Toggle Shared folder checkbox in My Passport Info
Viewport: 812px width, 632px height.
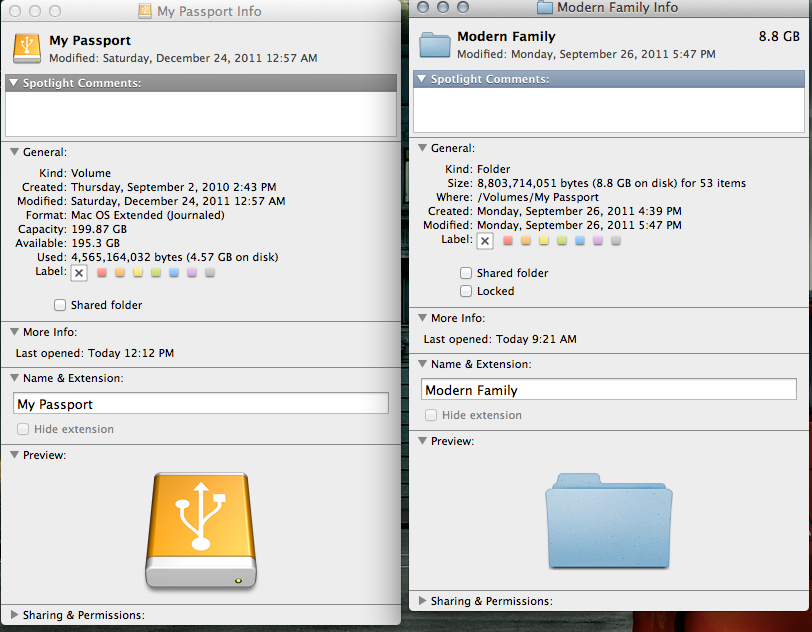(x=60, y=305)
